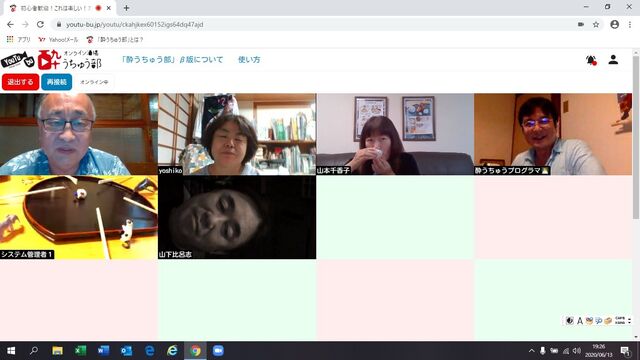Click browser forward arrow
The width and height of the screenshot is (640, 360).
pyautogui.click(x=25, y=24)
